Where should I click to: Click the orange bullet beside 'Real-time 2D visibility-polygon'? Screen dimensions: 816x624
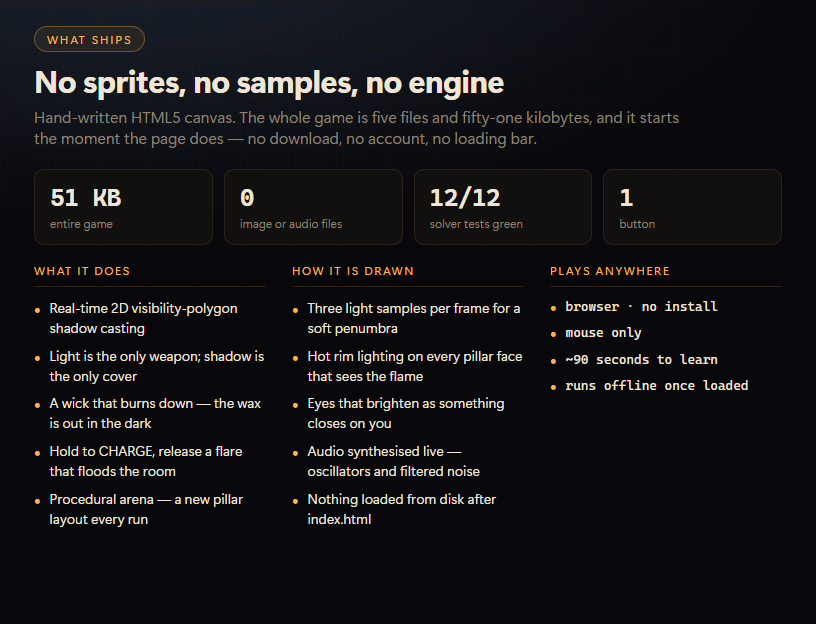pos(37,310)
